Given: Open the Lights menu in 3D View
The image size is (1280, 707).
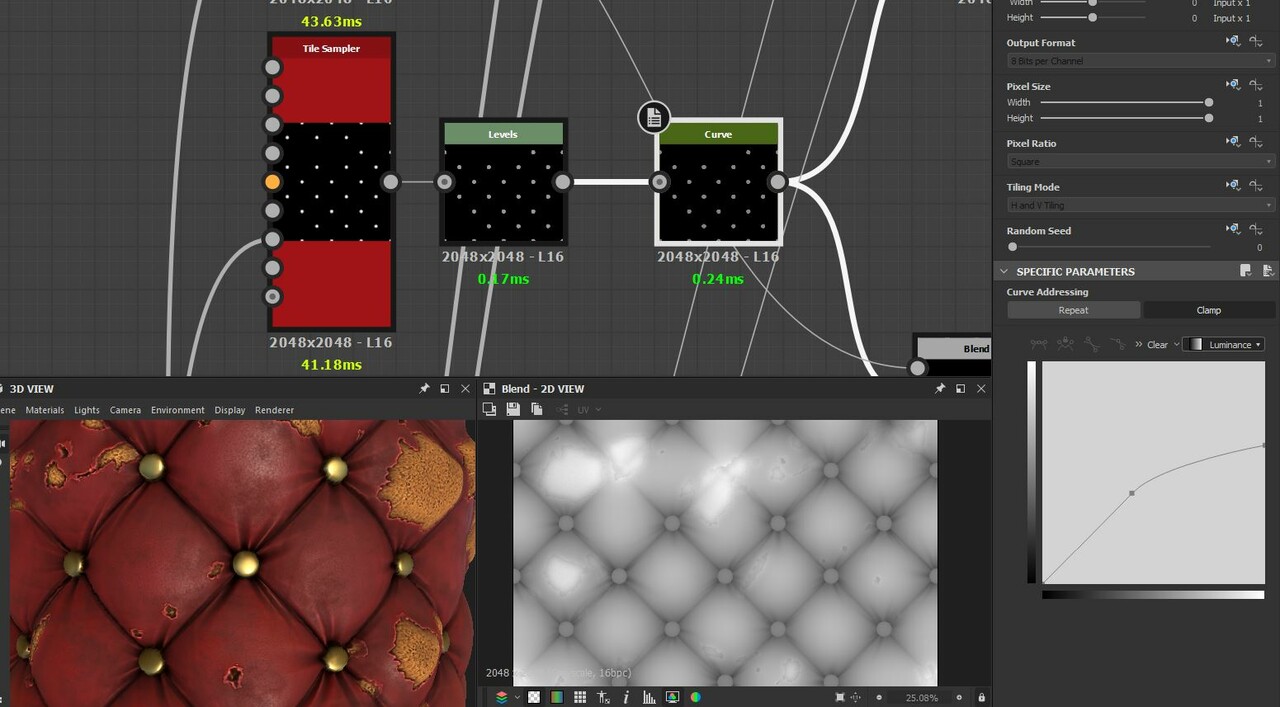Looking at the screenshot, I should tap(87, 410).
